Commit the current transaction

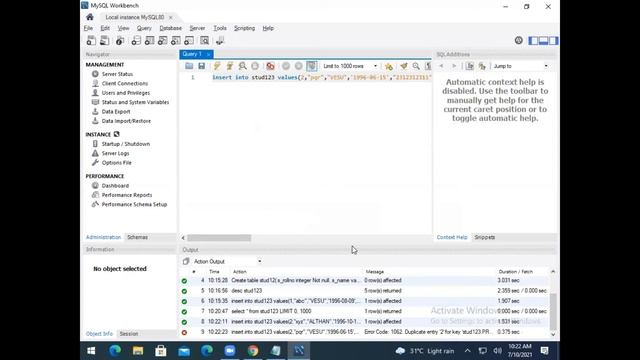286,66
